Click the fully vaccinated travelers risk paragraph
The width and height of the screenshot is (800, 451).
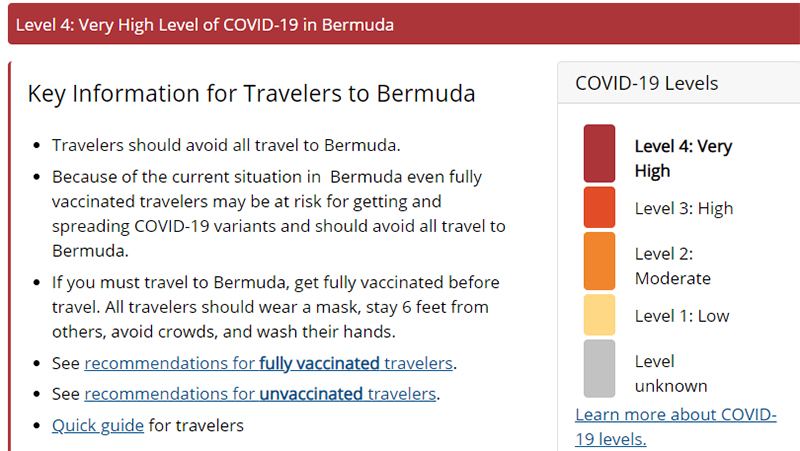(x=279, y=214)
